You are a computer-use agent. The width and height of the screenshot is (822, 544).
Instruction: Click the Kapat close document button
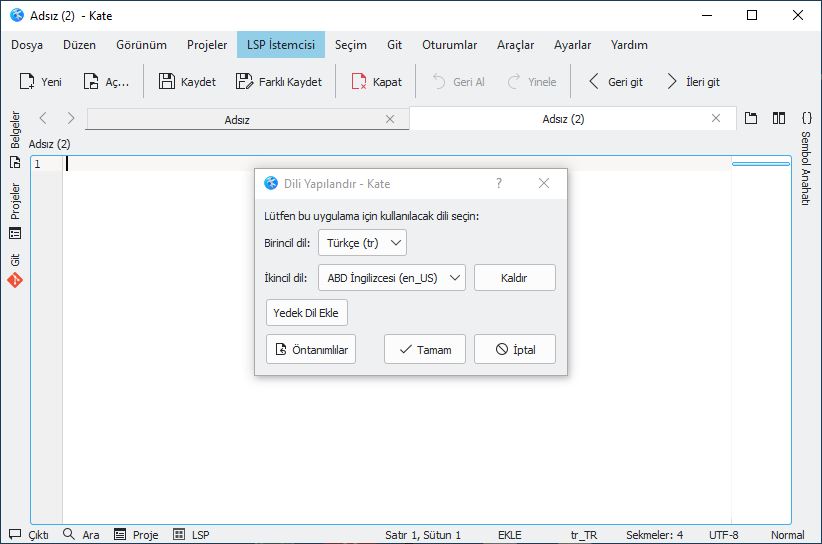(x=376, y=82)
